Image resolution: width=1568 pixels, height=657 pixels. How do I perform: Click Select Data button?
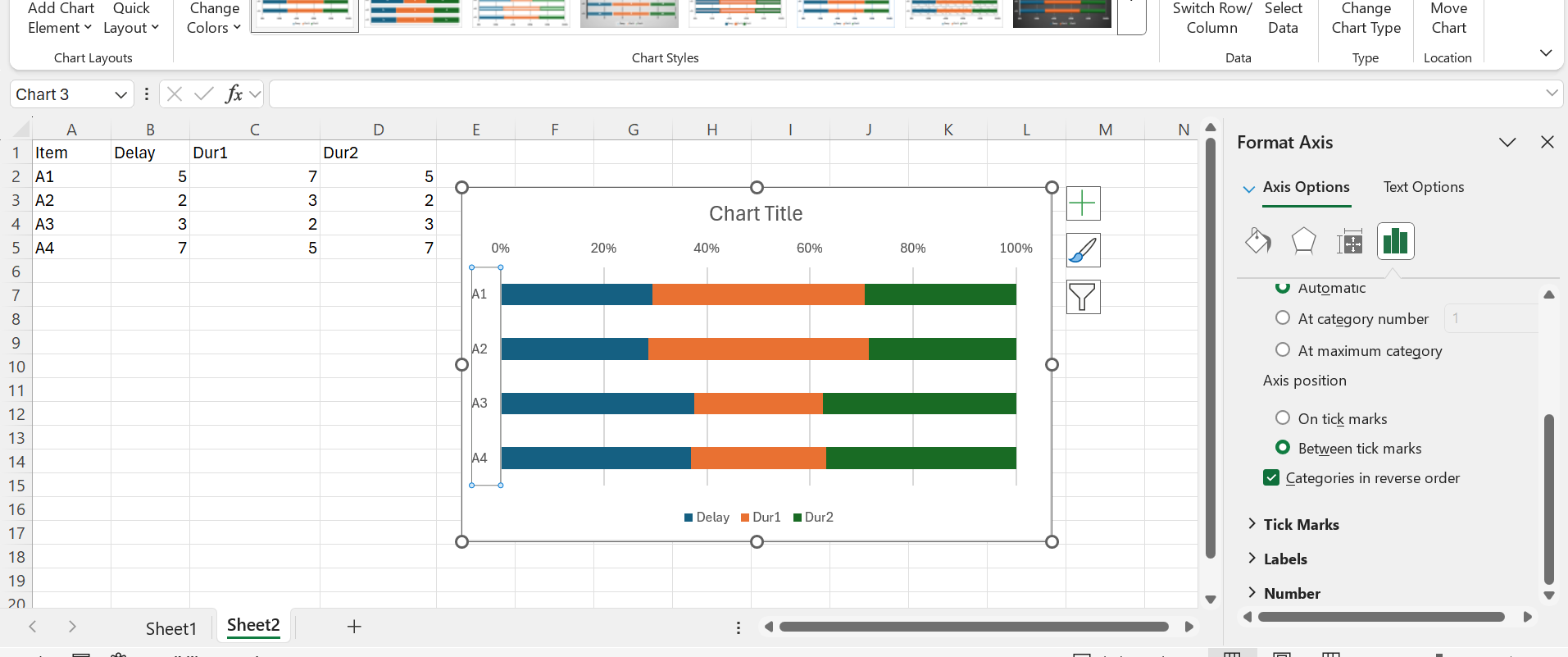[x=1284, y=18]
